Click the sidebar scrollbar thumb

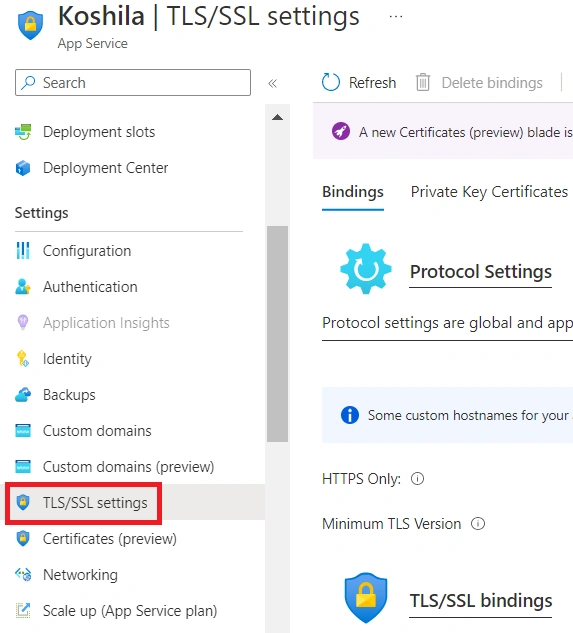277,334
